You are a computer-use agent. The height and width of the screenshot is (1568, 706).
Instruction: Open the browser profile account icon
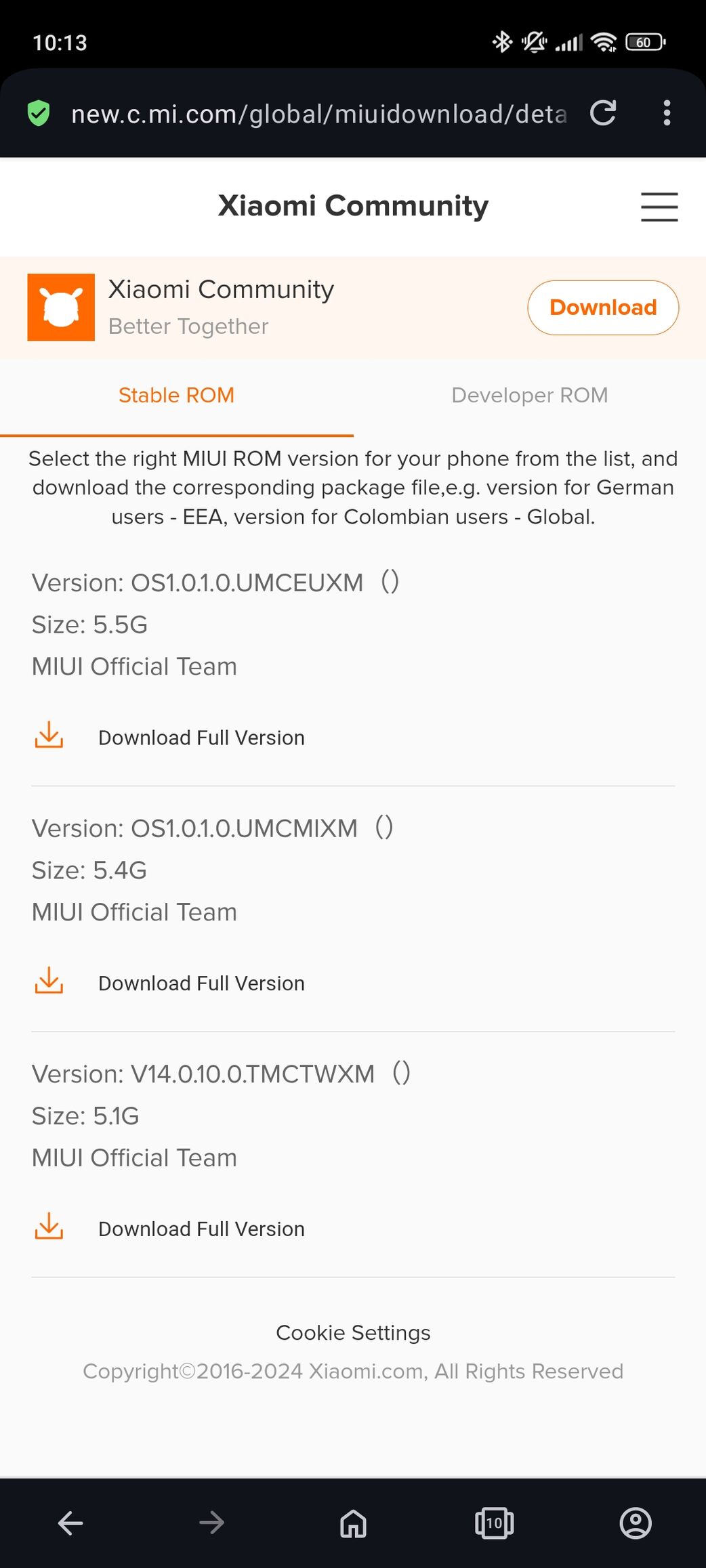pyautogui.click(x=636, y=1523)
